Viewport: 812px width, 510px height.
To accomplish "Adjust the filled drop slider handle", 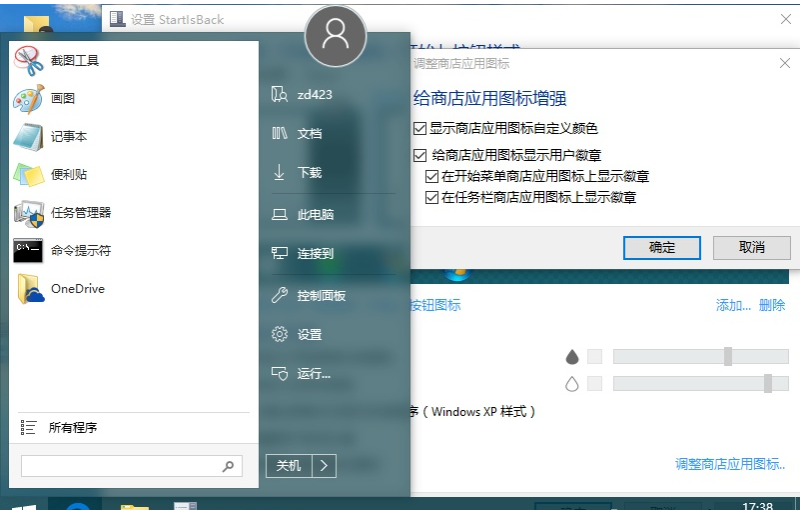I will 728,356.
